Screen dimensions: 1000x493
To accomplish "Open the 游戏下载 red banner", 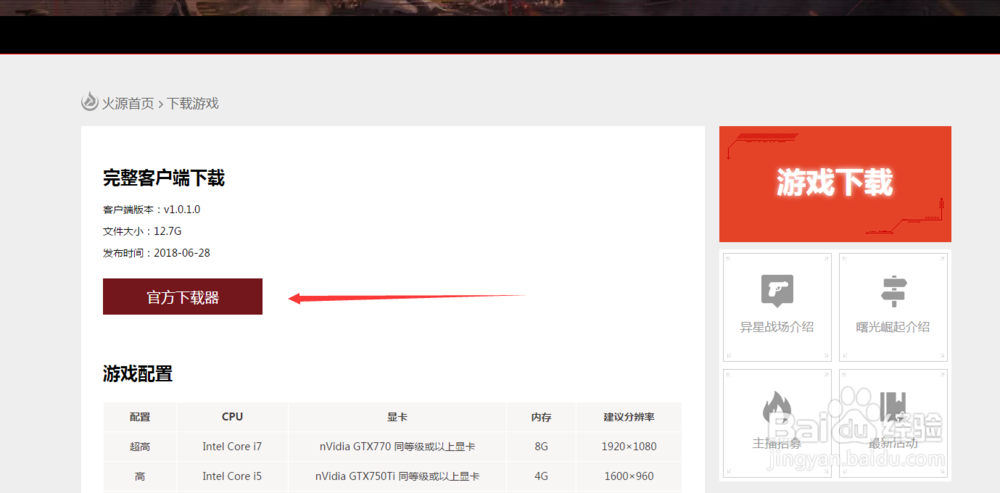I will pyautogui.click(x=835, y=184).
